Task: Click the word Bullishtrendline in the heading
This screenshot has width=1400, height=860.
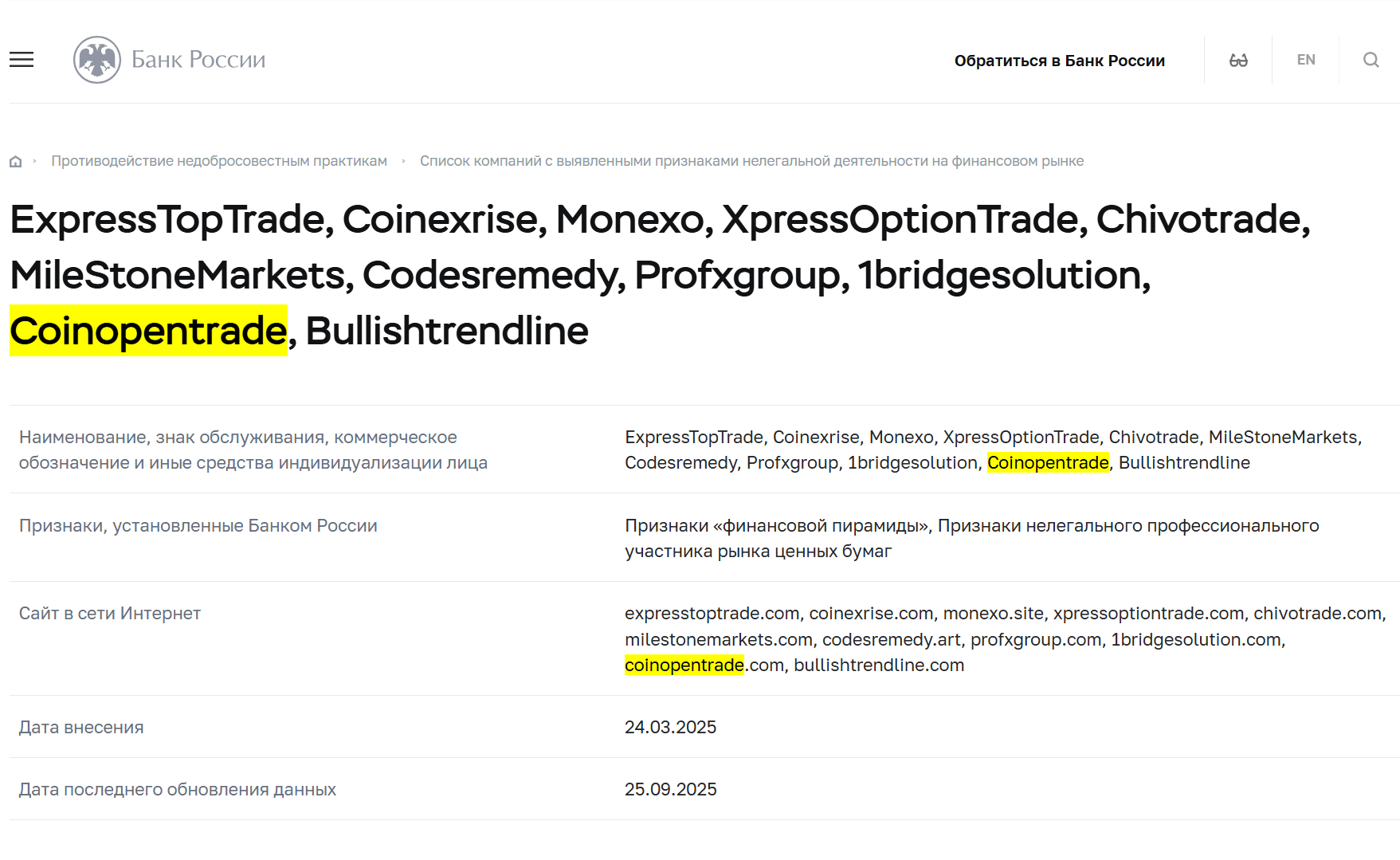Action: [x=446, y=331]
